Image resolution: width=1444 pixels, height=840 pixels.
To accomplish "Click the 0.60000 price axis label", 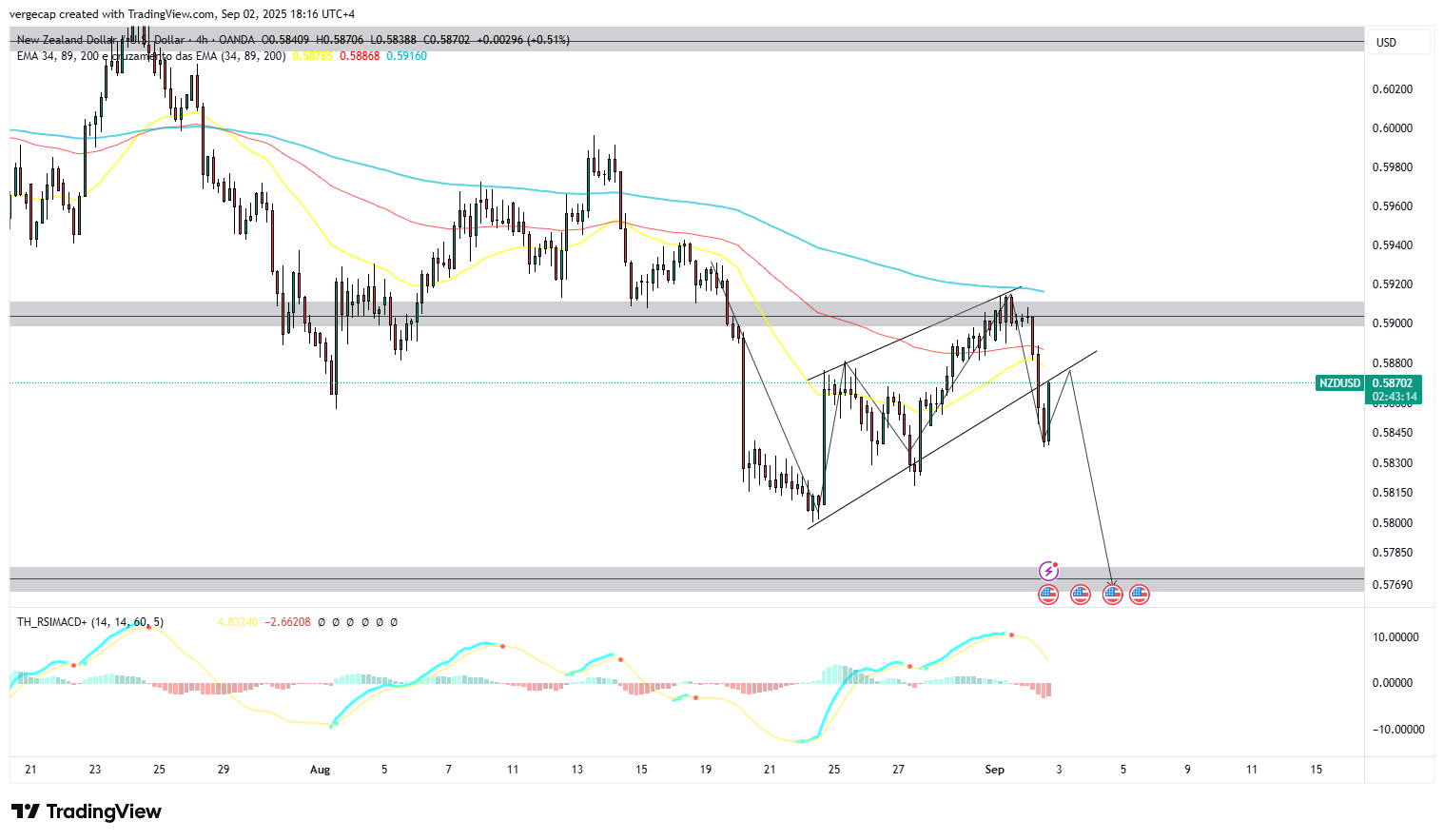I will 1392,128.
